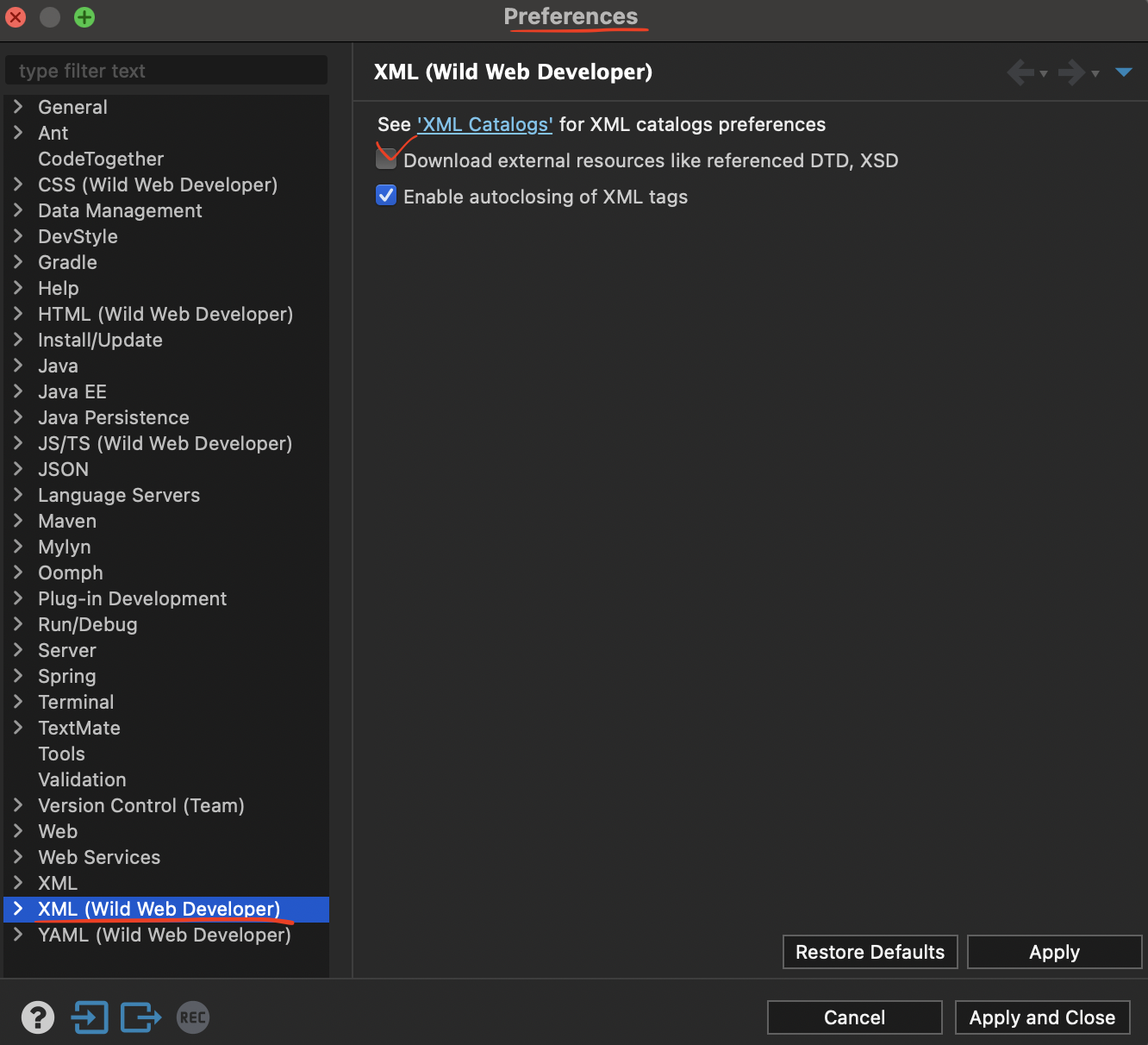The height and width of the screenshot is (1045, 1148).
Task: Expand the Gradle node
Action: tap(18, 262)
